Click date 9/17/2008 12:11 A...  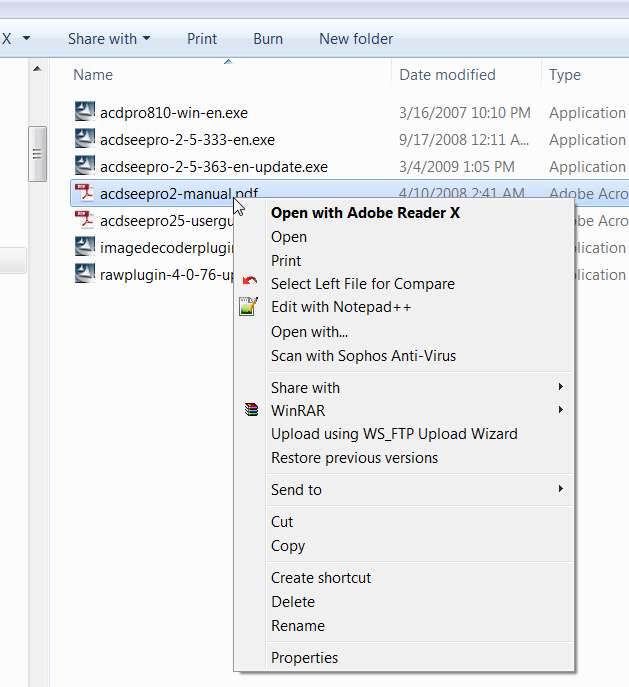click(464, 140)
